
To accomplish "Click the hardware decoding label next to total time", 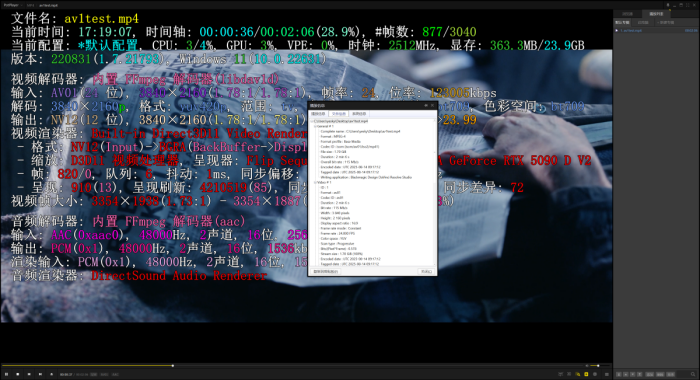I will 94,375.
